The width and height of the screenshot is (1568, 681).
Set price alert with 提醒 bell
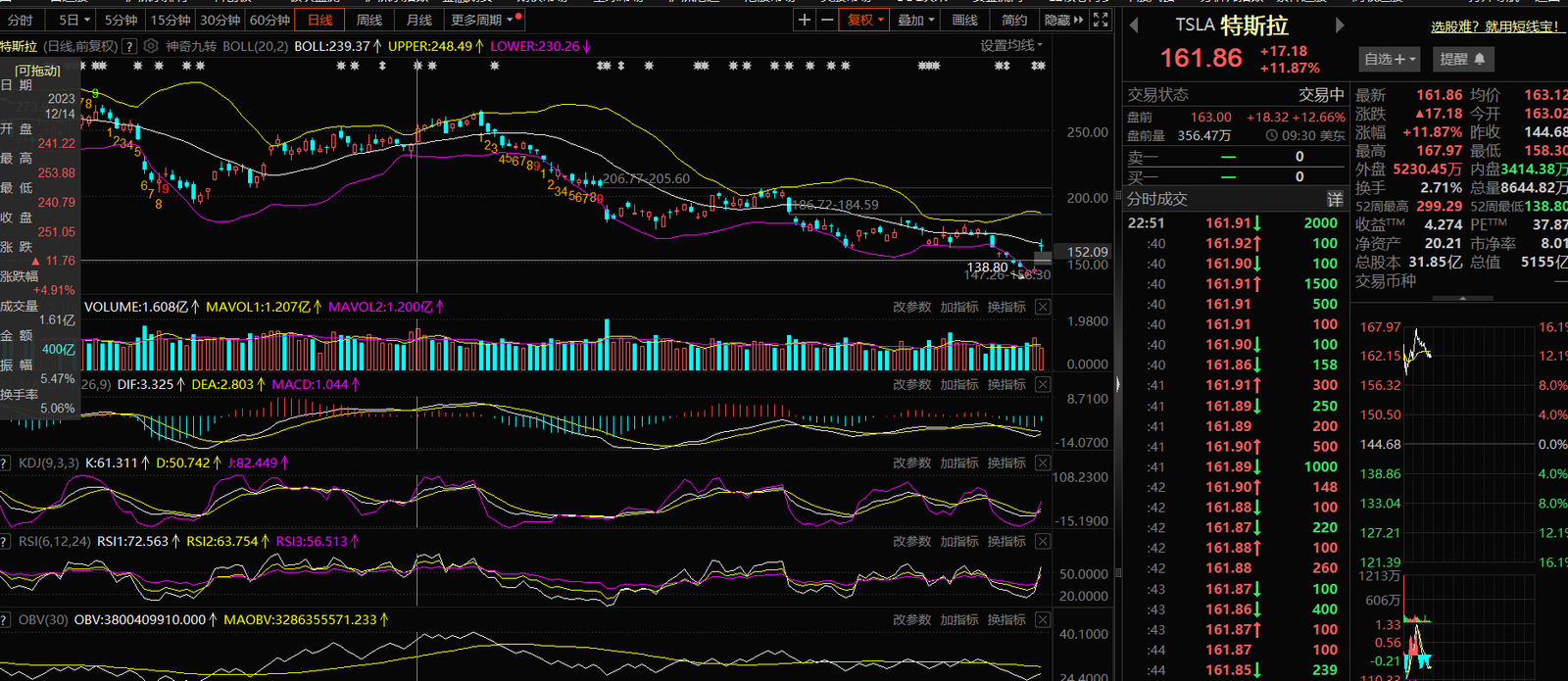[x=1462, y=60]
